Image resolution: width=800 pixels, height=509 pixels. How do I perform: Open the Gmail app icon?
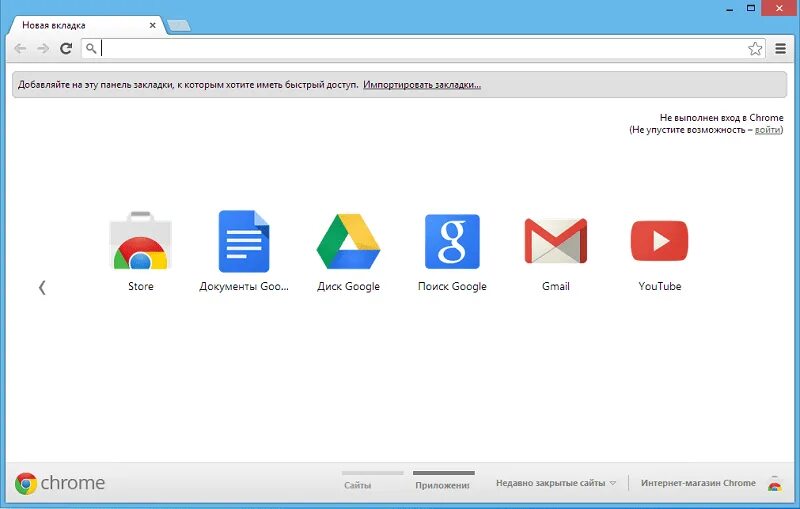pos(556,241)
